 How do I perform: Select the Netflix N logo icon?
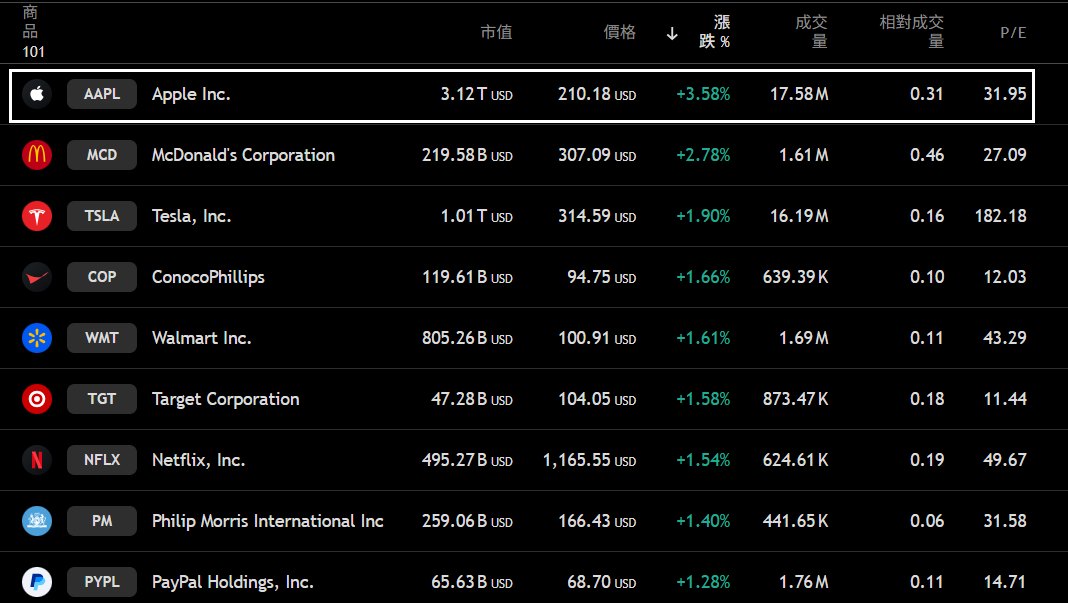coord(37,460)
